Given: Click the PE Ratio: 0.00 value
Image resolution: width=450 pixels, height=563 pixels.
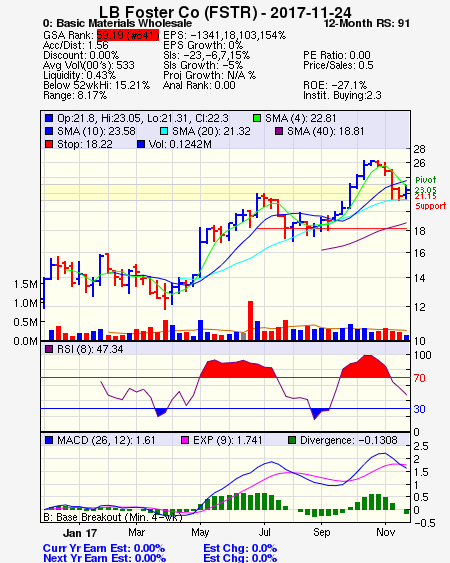Looking at the screenshot, I should point(337,55).
